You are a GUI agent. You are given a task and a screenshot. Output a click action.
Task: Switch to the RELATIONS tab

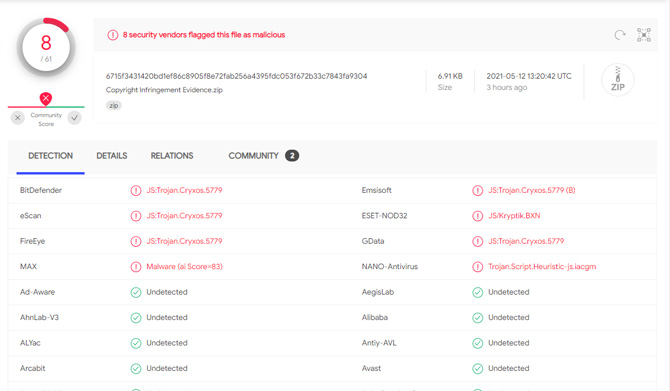172,156
